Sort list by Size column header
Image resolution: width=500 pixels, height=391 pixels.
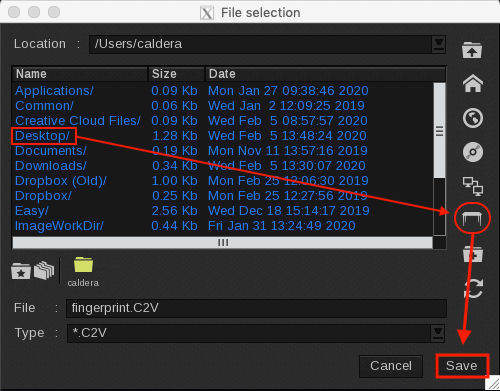(x=176, y=74)
